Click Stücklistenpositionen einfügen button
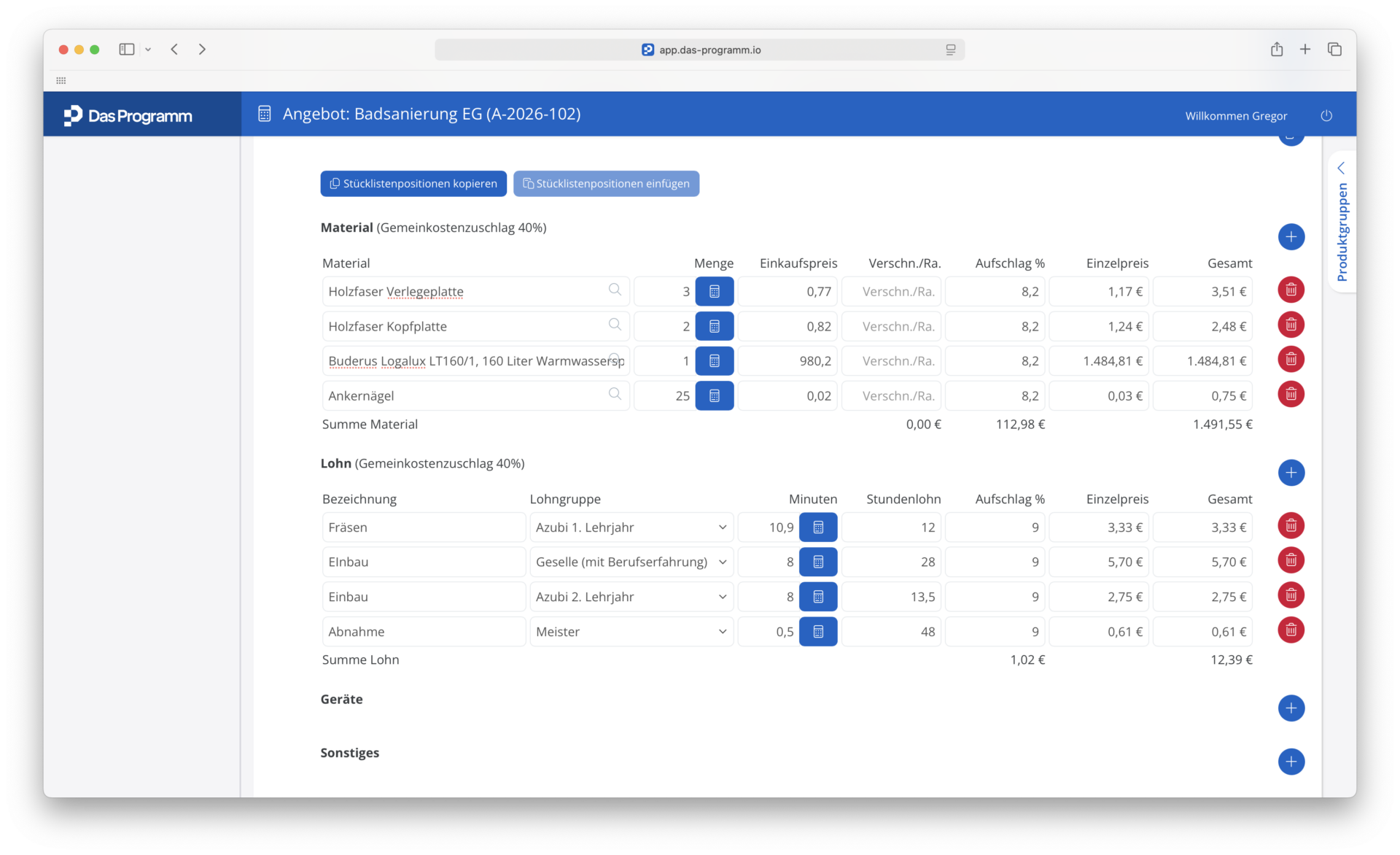 [x=606, y=184]
